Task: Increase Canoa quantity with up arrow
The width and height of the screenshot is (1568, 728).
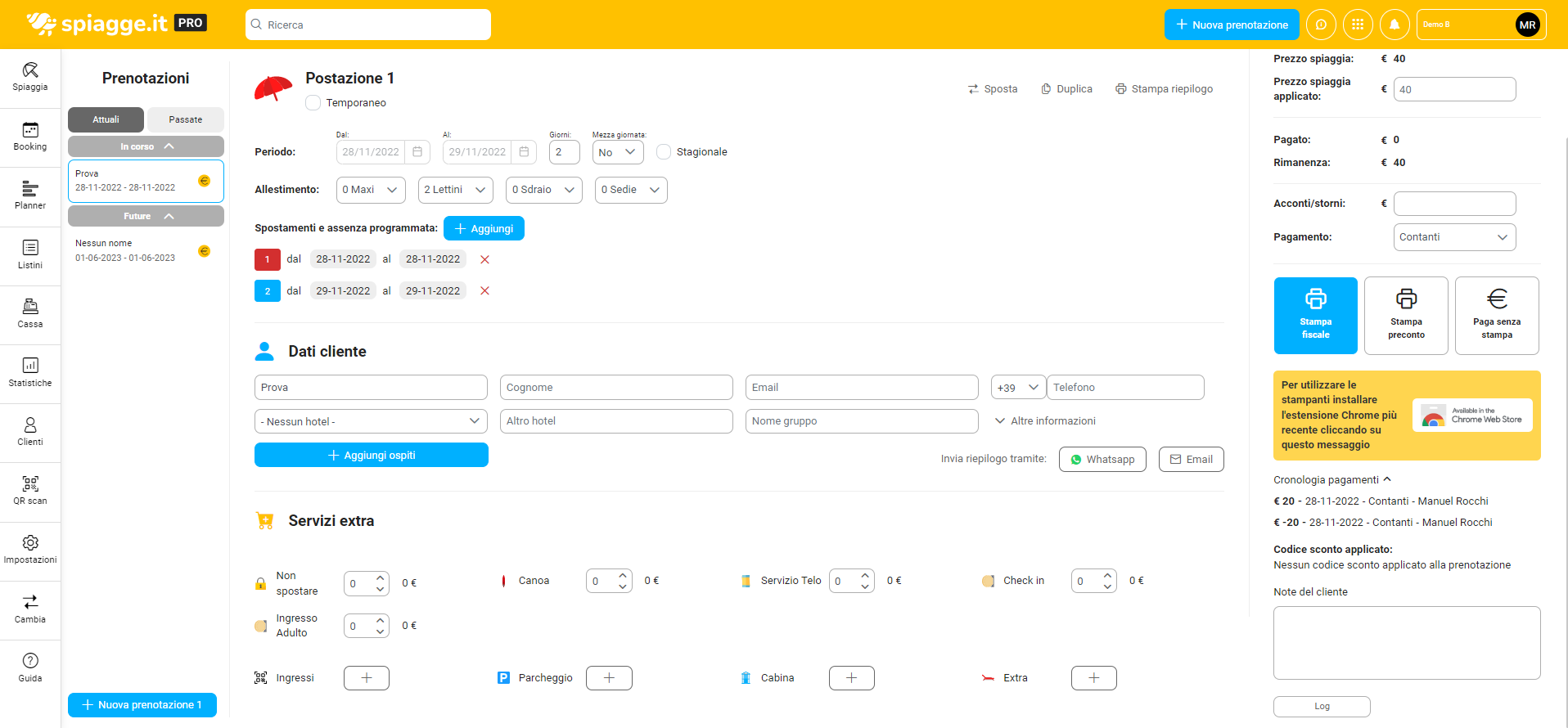Action: click(x=623, y=574)
